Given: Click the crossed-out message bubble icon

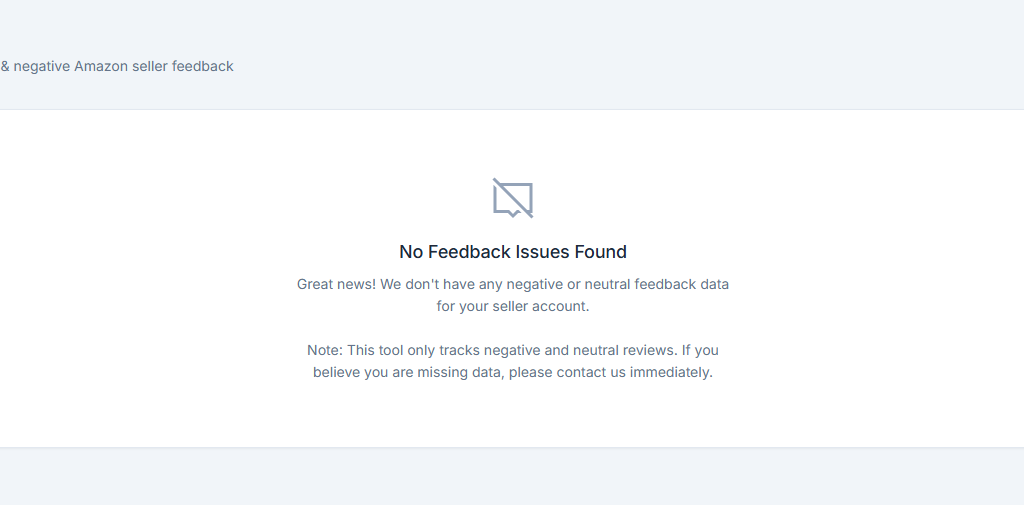Looking at the screenshot, I should 512,198.
